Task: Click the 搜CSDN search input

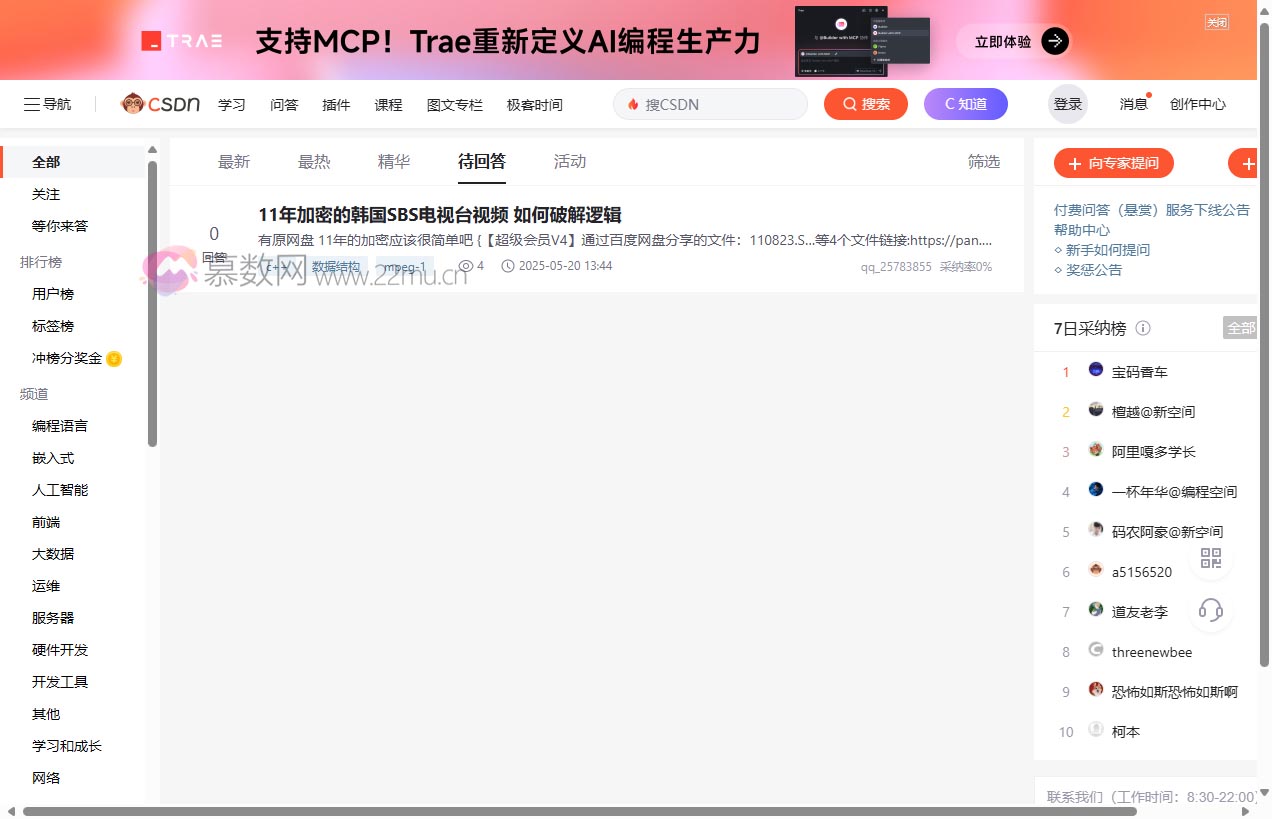Action: (x=710, y=103)
